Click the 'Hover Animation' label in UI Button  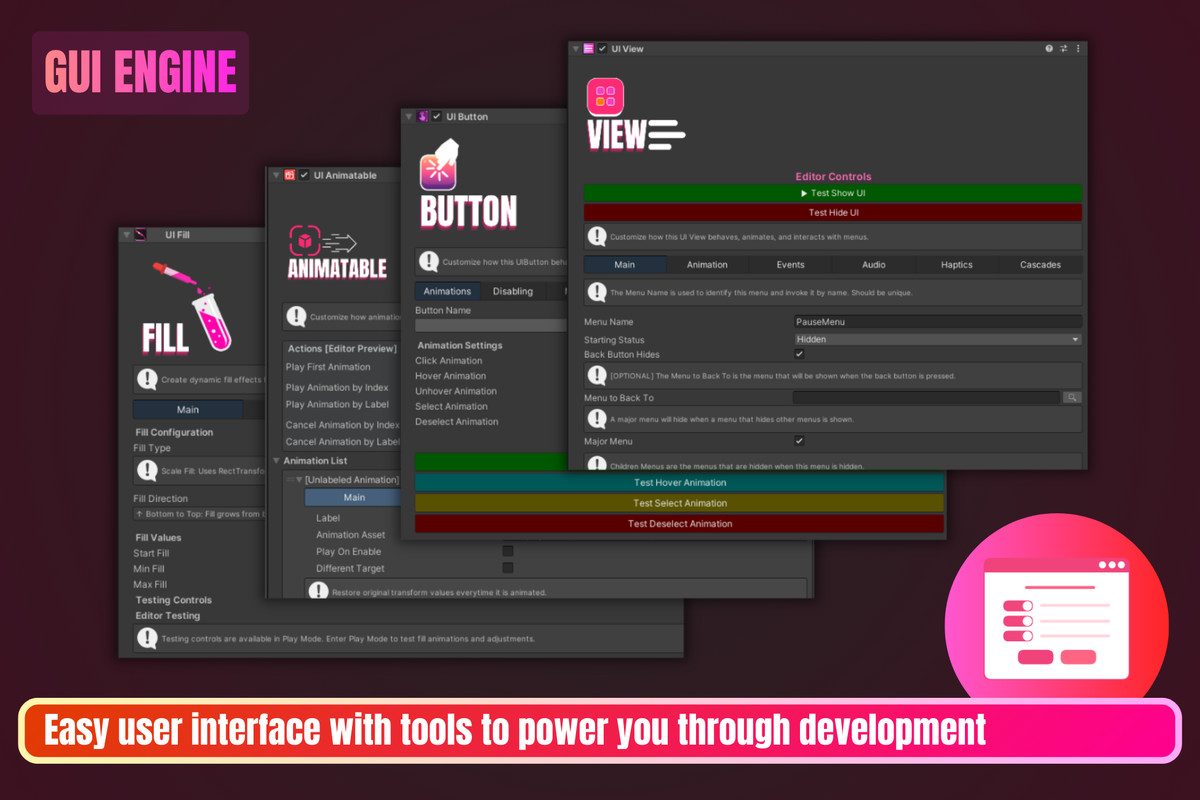[451, 376]
